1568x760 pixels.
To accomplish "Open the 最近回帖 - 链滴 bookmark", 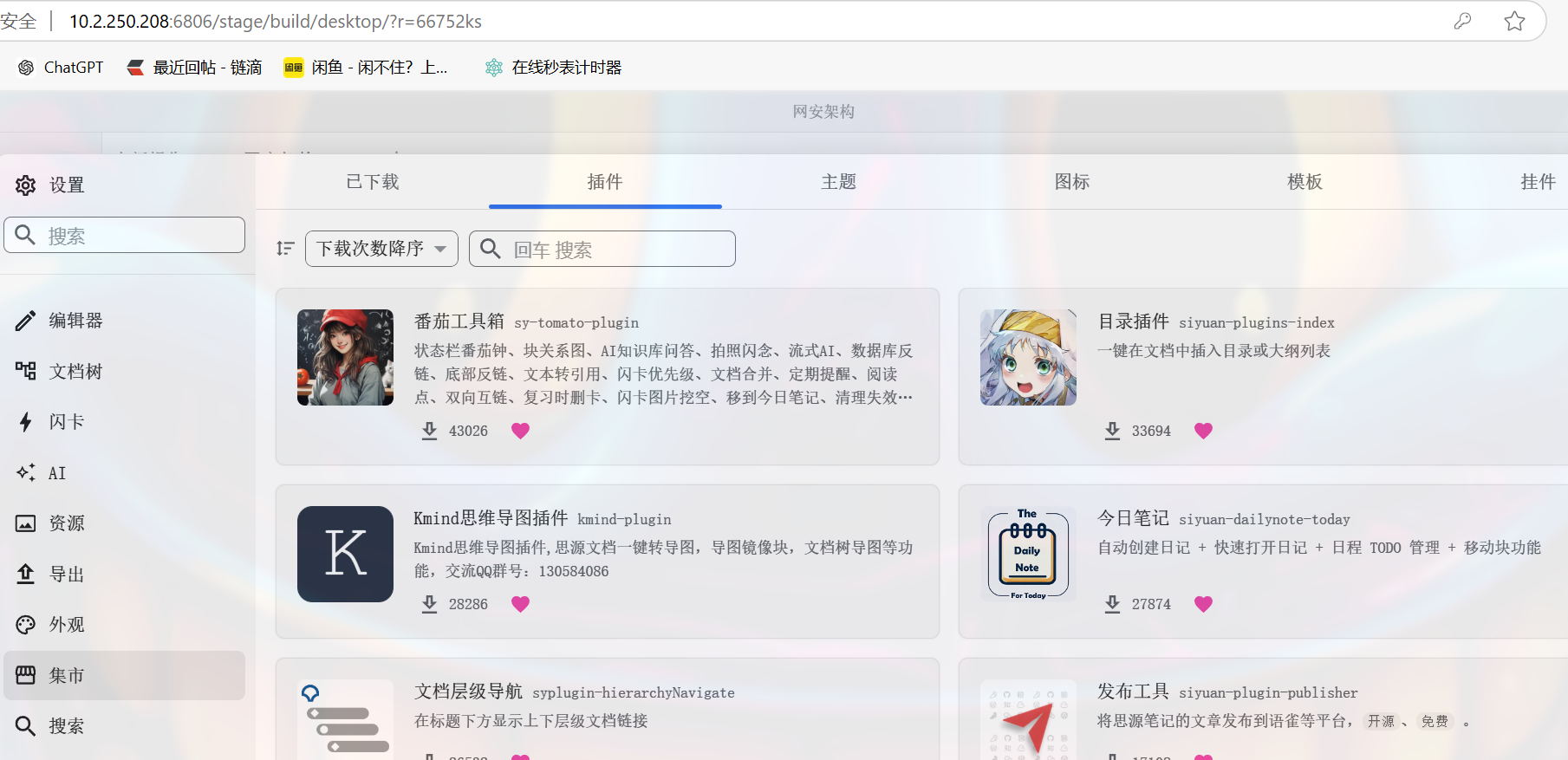I will pos(194,68).
